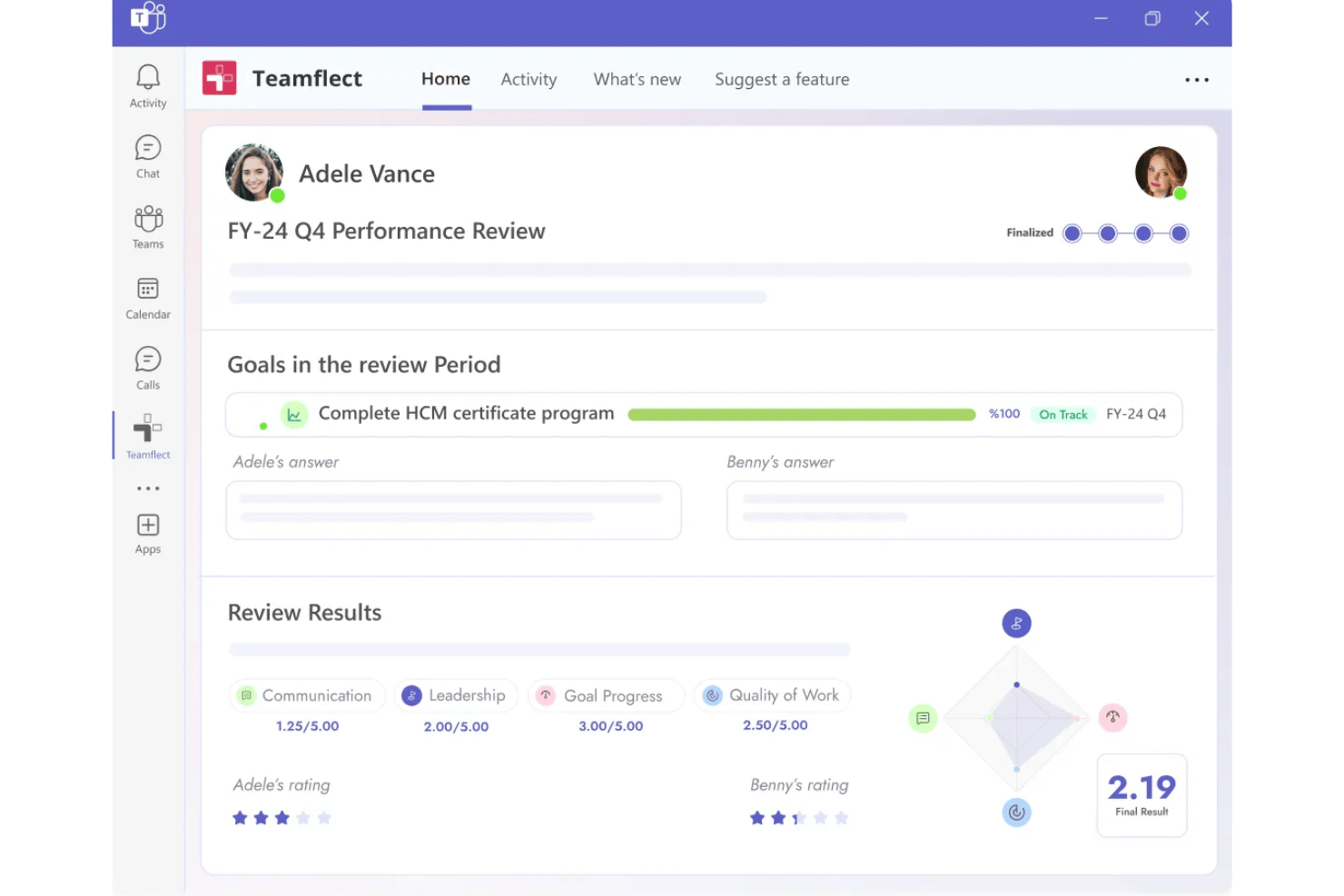Click the Goals in the review Period heading

point(364,365)
